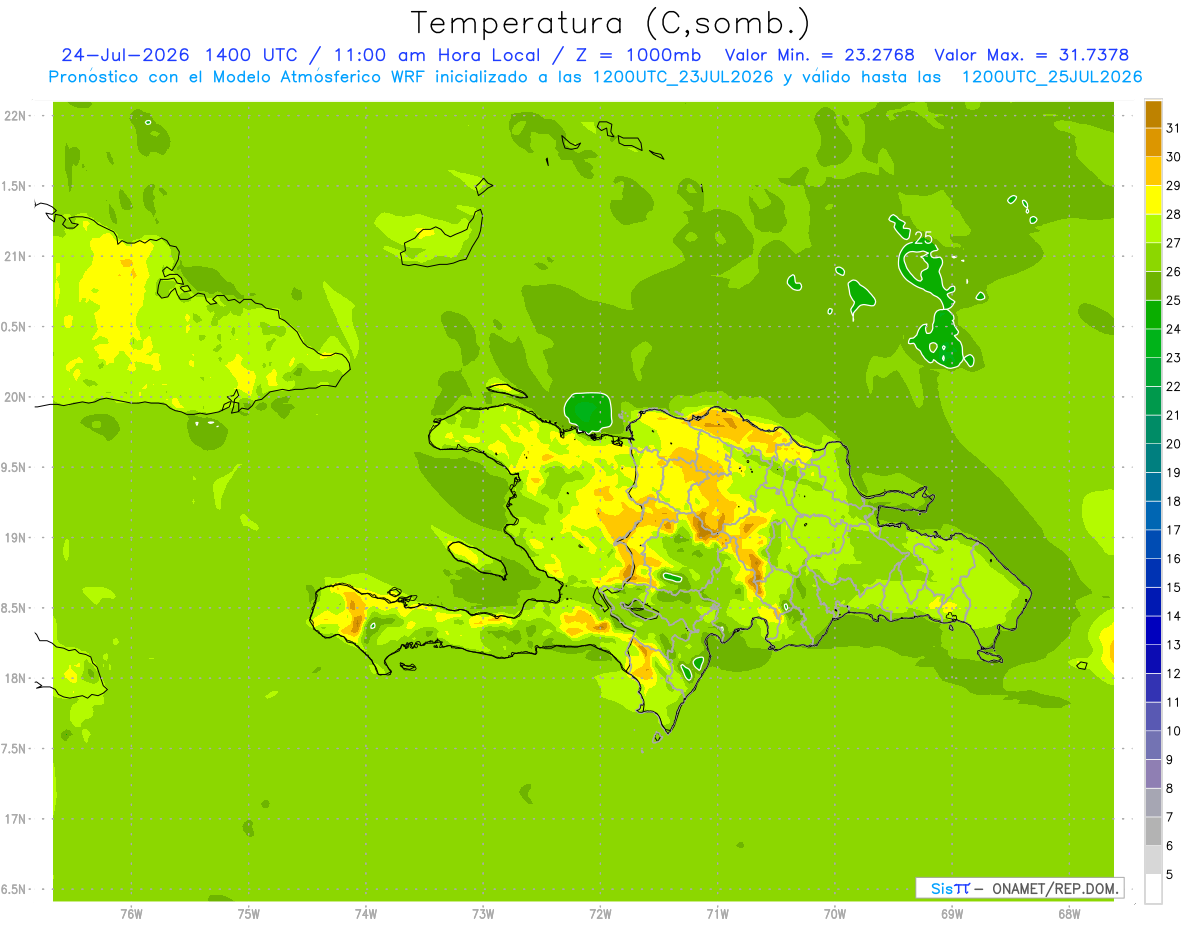Click the colorbar label "31"
Image resolution: width=1200 pixels, height=927 pixels.
point(1174,128)
